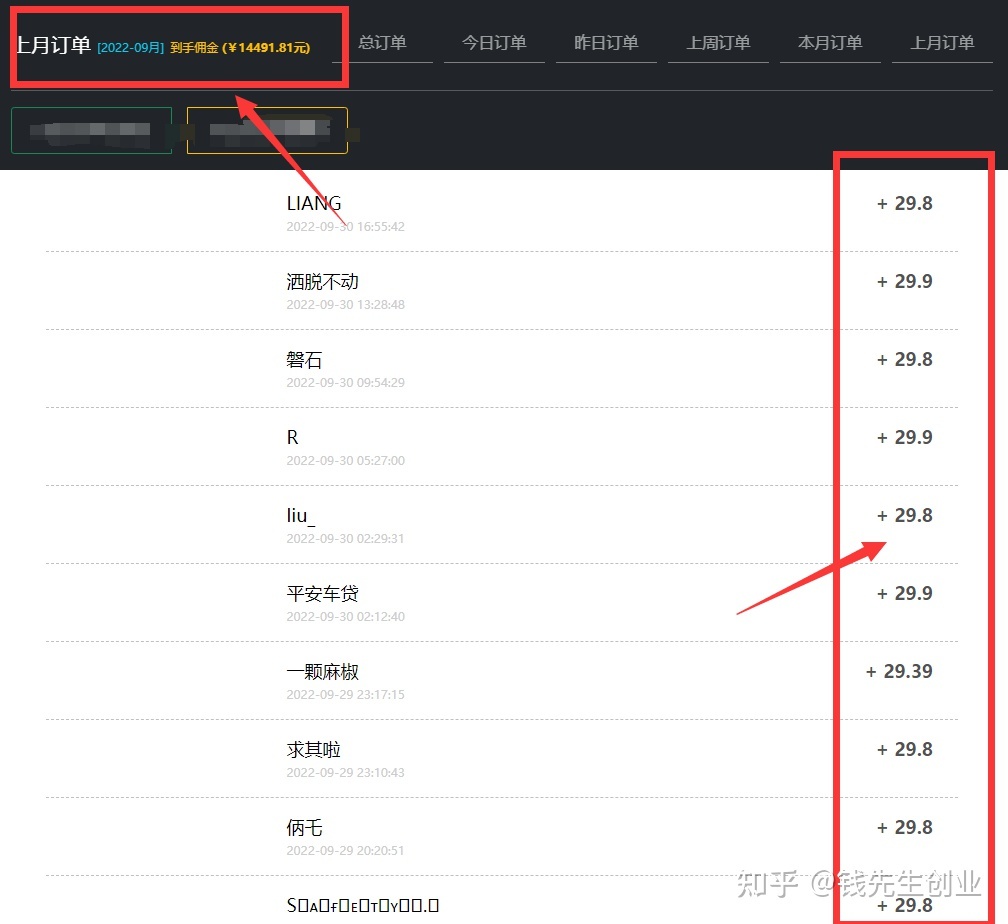Switch to the 今日订单 tab
Viewport: 1008px width, 924px height.
494,43
